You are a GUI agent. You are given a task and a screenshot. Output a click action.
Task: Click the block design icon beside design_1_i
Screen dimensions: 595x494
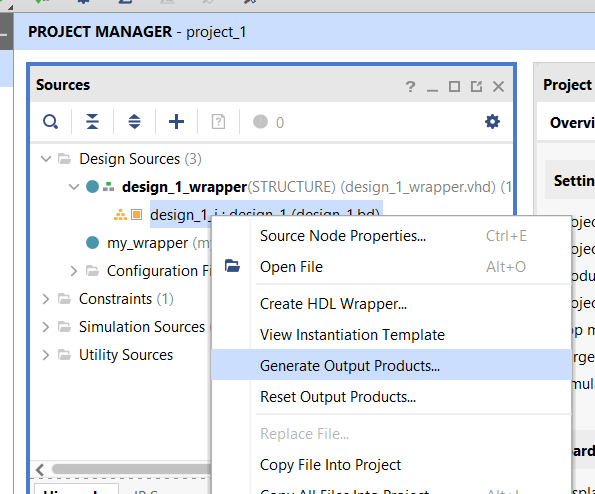pos(136,215)
